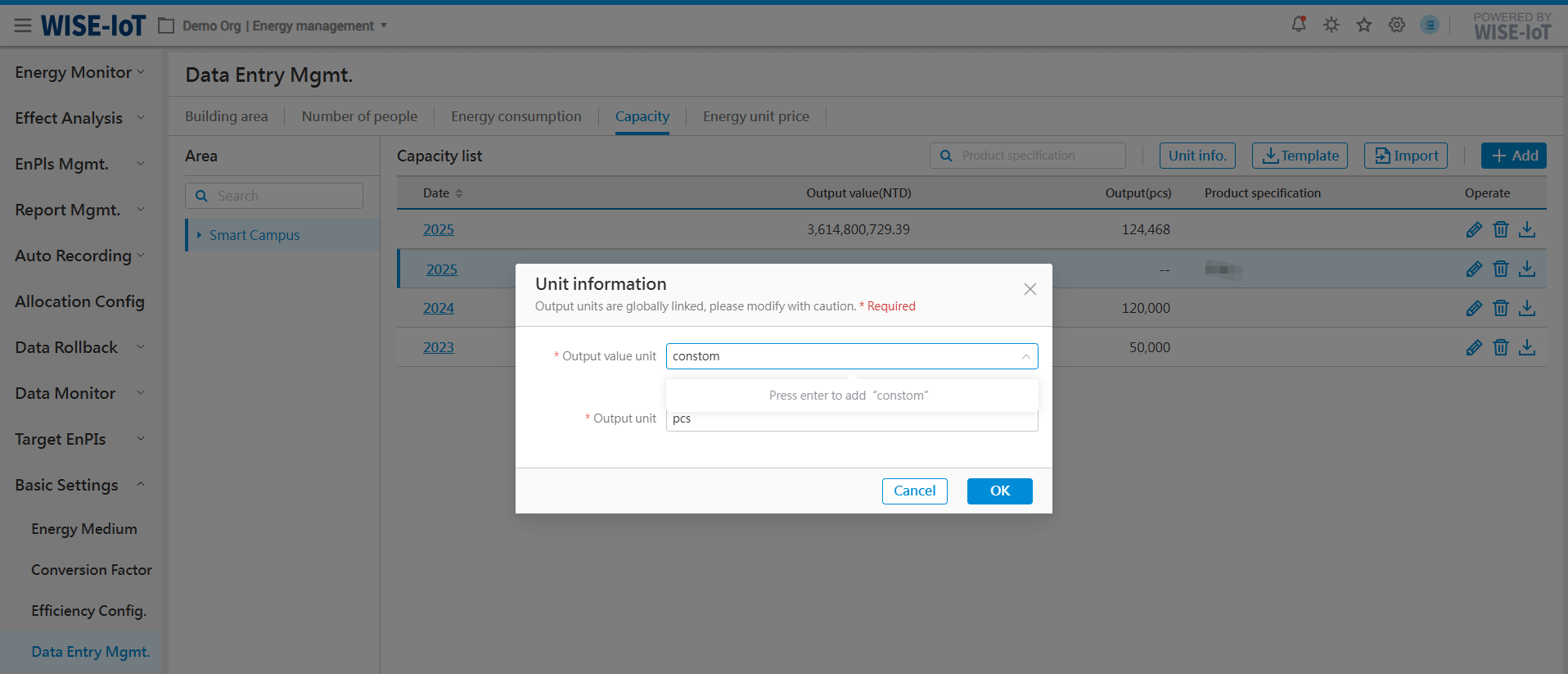Click the favorites star icon
The width and height of the screenshot is (1568, 674).
1364,25
